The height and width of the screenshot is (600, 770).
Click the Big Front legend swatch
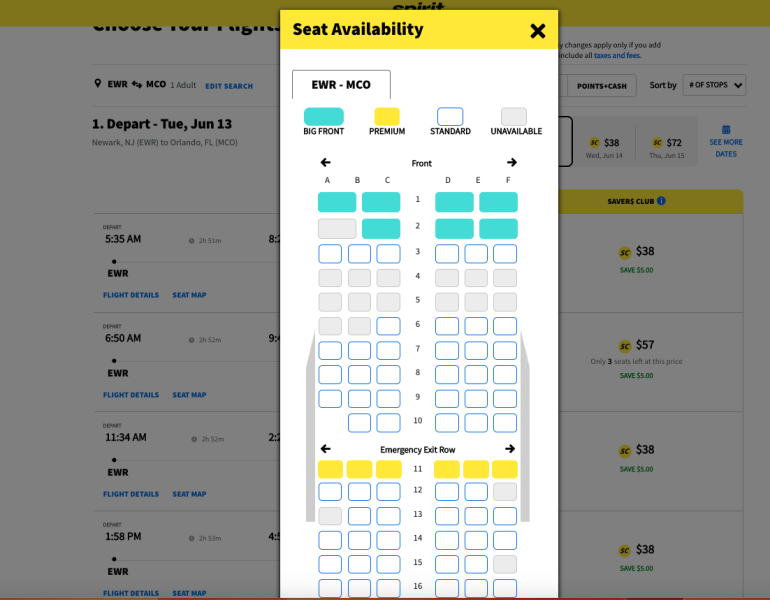323,117
